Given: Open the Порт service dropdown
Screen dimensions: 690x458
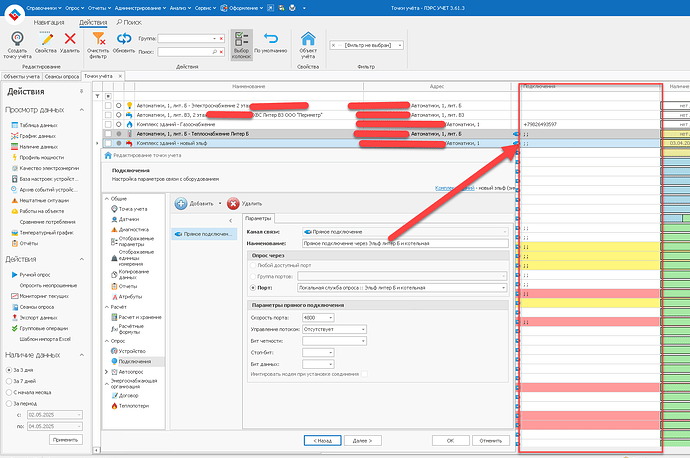Looking at the screenshot, I should (x=503, y=288).
